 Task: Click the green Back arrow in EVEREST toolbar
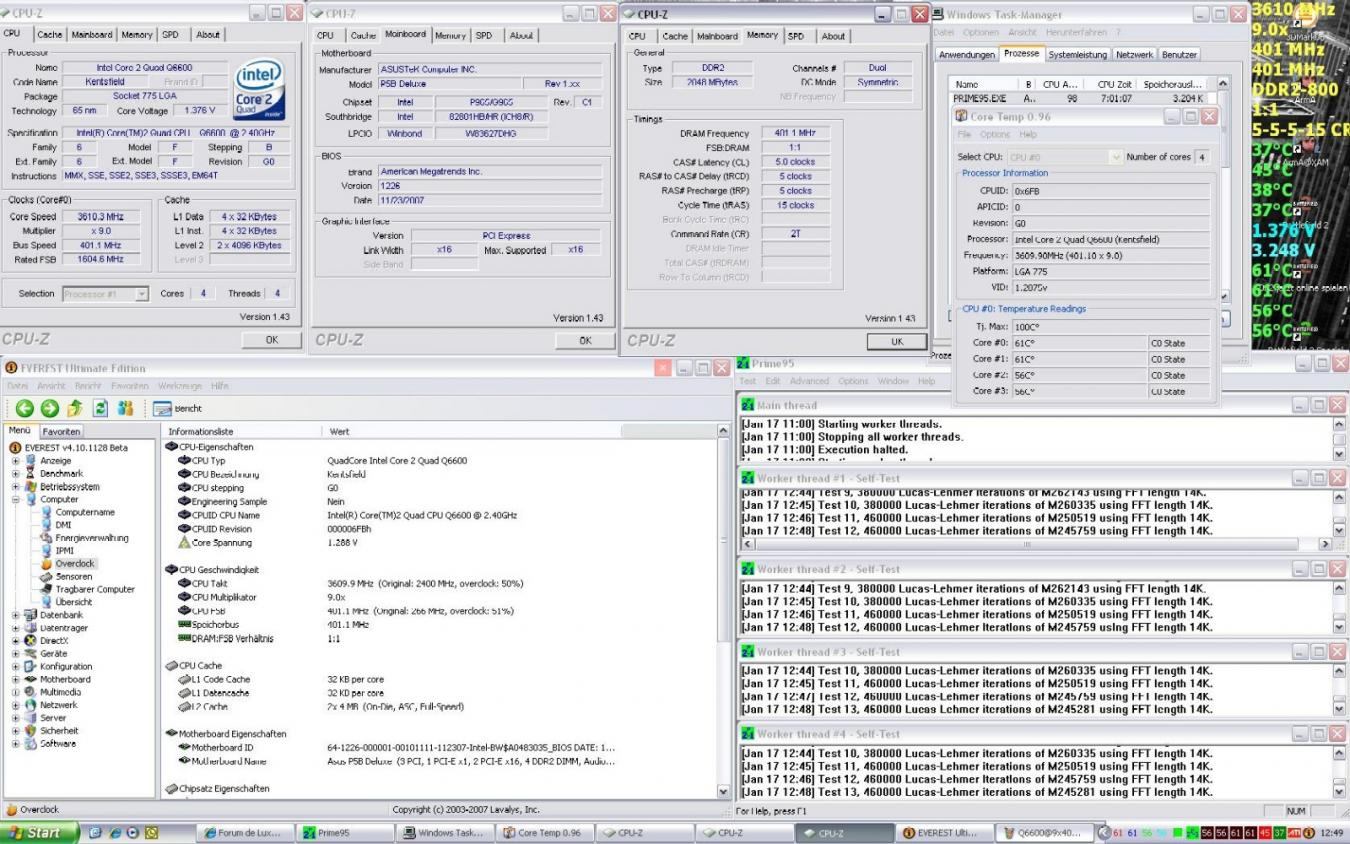click(23, 408)
